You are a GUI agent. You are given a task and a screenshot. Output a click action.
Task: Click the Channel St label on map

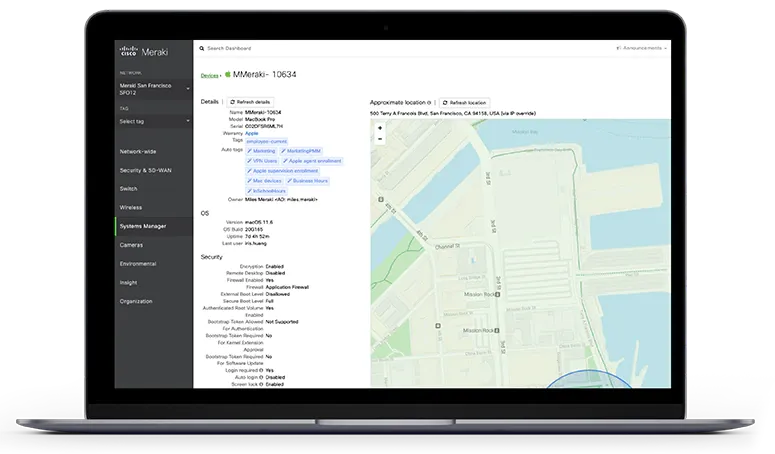click(x=447, y=246)
